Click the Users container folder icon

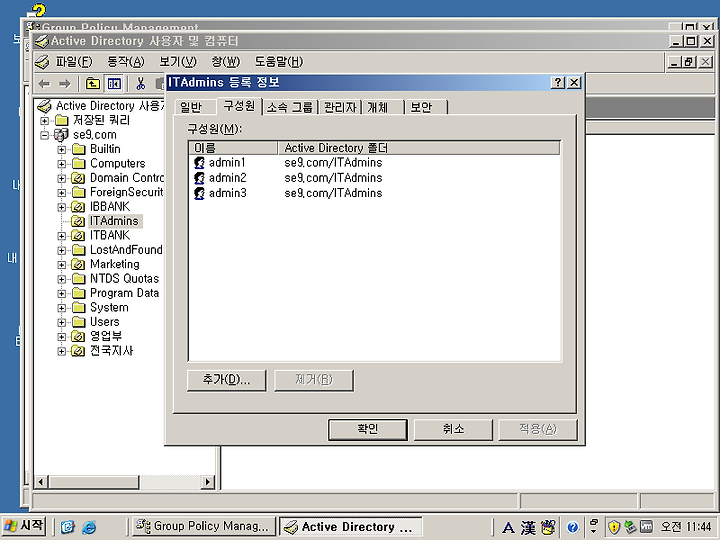(x=79, y=322)
